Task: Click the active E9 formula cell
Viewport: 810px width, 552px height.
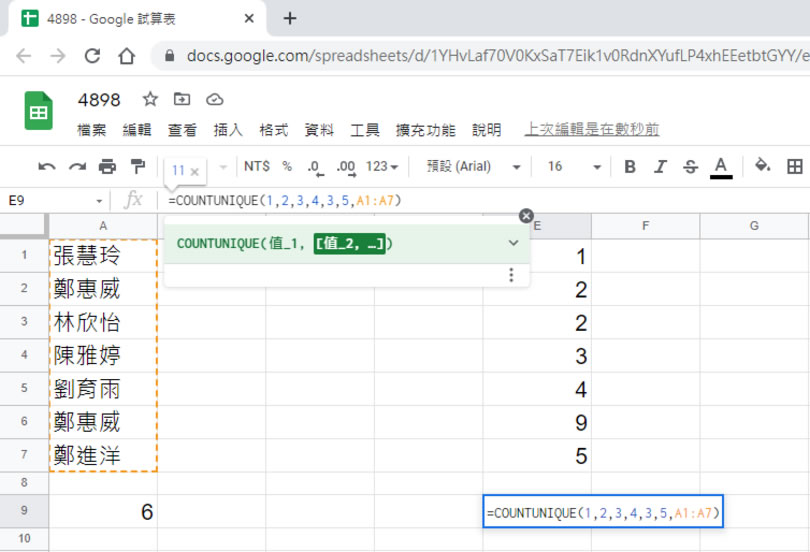Action: (603, 512)
